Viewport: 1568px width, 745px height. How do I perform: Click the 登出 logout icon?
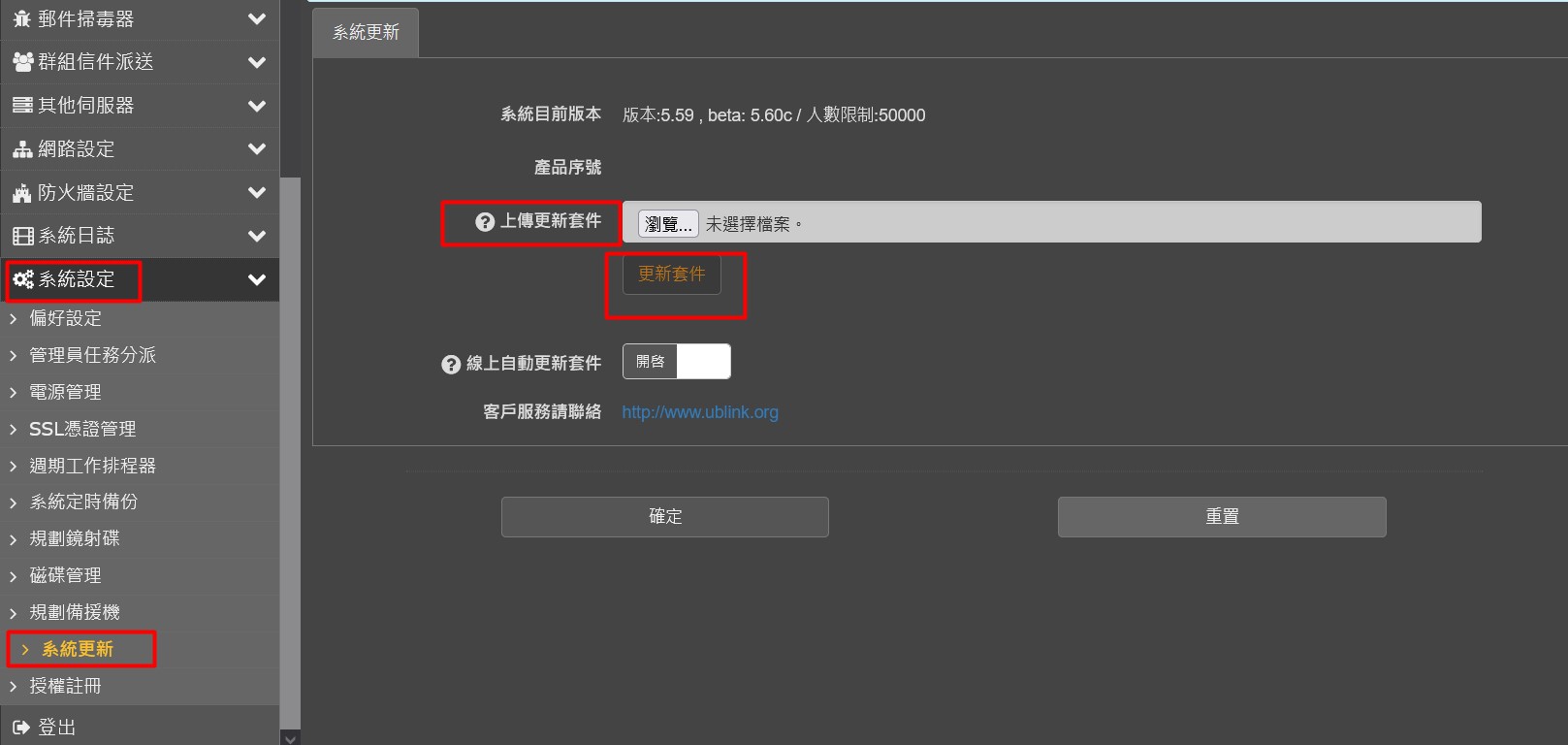21,727
